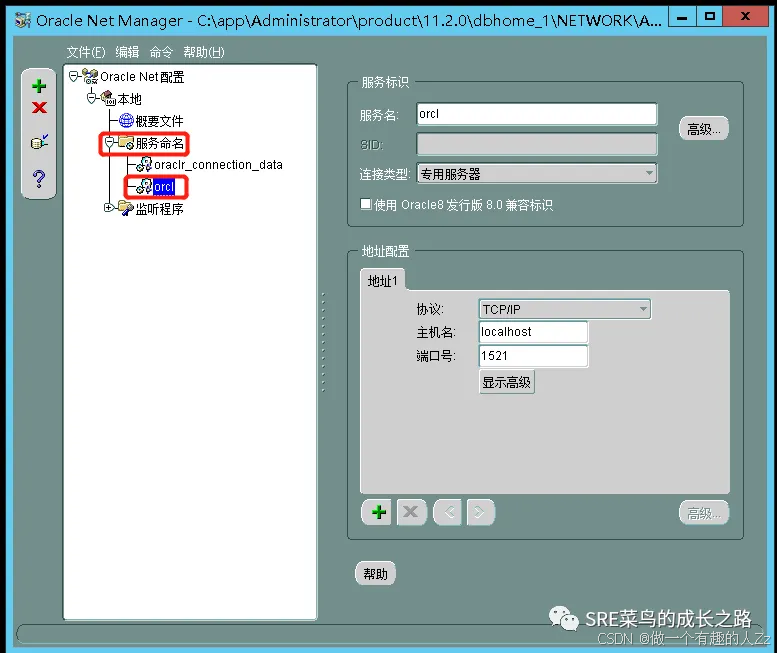Click the Oracle Net 配置 root node icon
The width and height of the screenshot is (777, 653).
click(x=90, y=76)
